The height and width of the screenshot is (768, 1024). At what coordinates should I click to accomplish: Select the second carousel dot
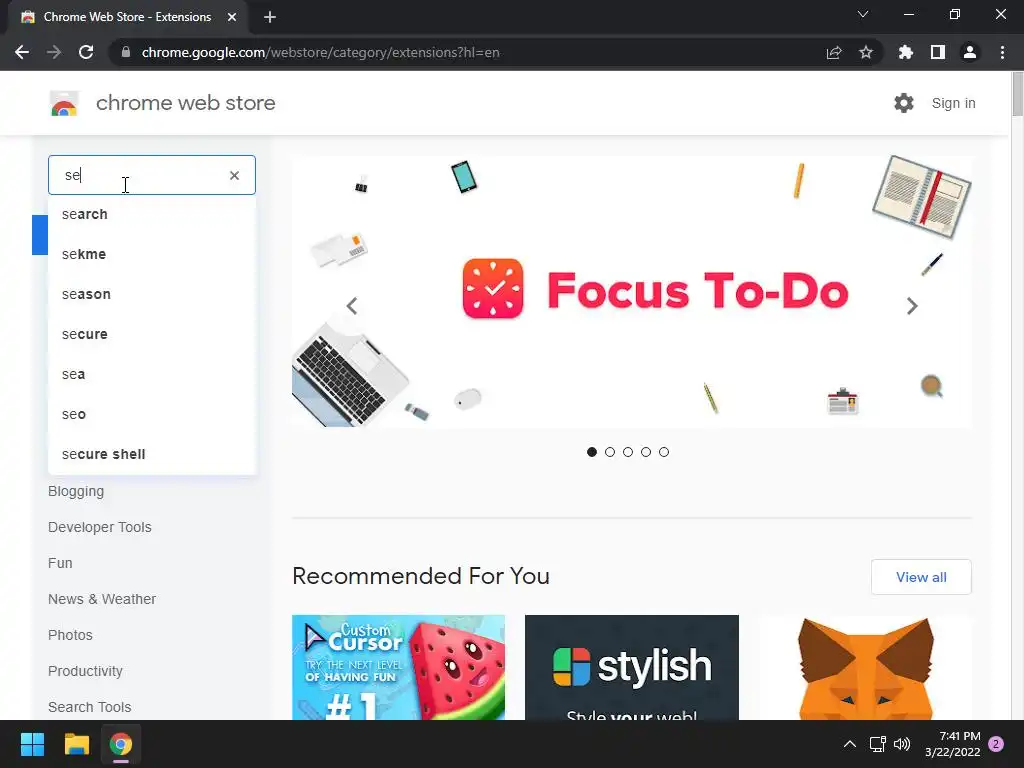pyautogui.click(x=610, y=452)
